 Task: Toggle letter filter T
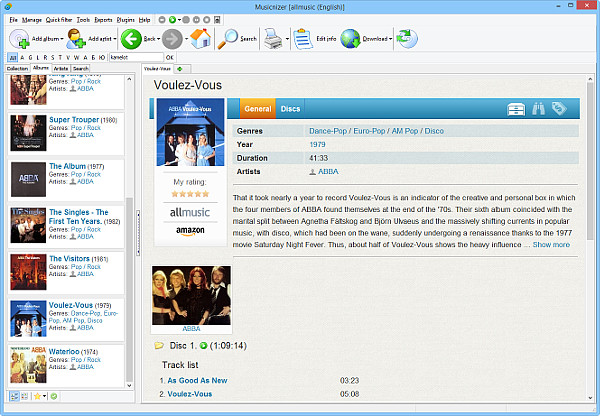click(x=60, y=57)
